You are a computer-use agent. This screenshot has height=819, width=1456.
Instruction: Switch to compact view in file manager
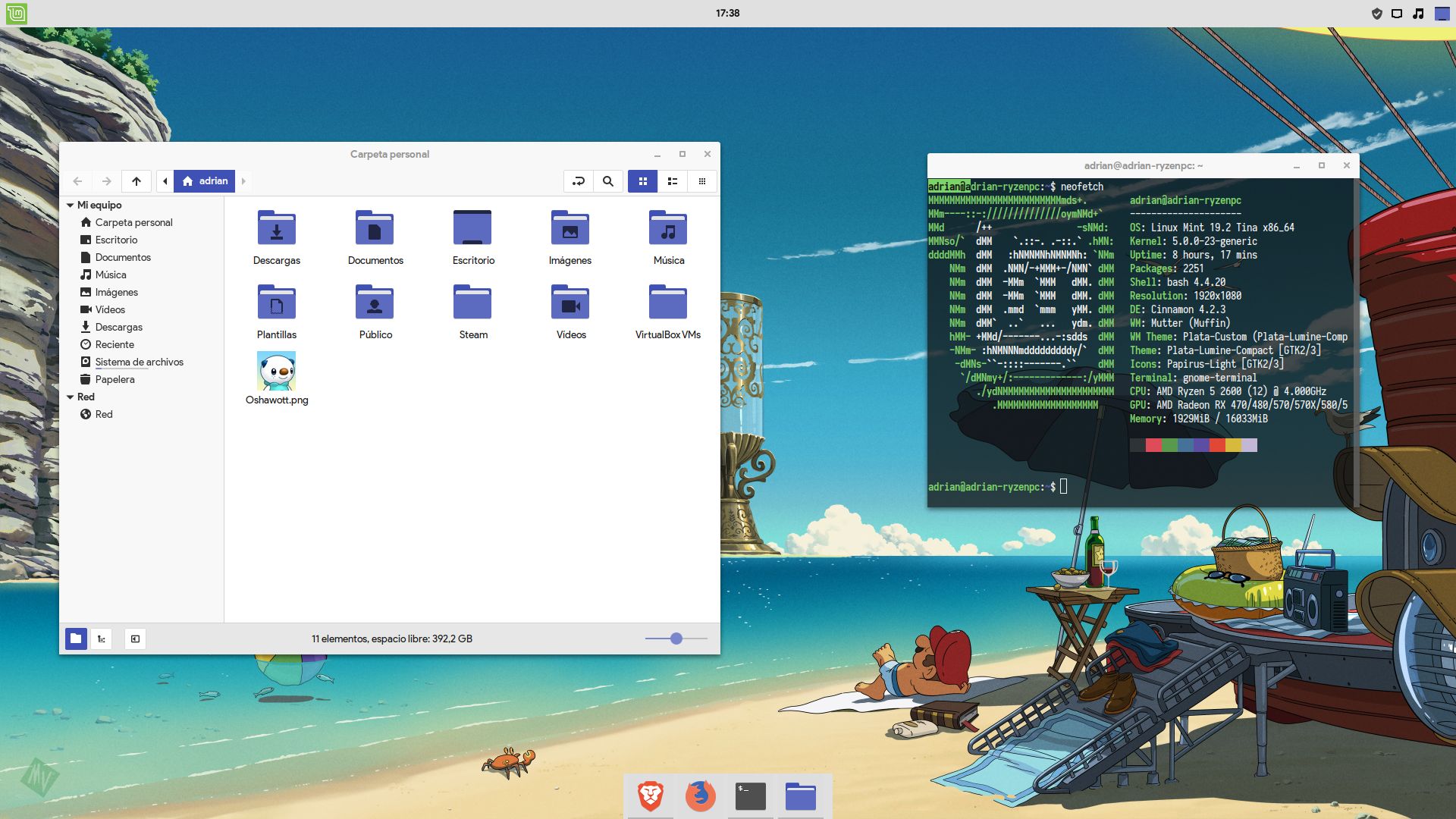tap(702, 181)
